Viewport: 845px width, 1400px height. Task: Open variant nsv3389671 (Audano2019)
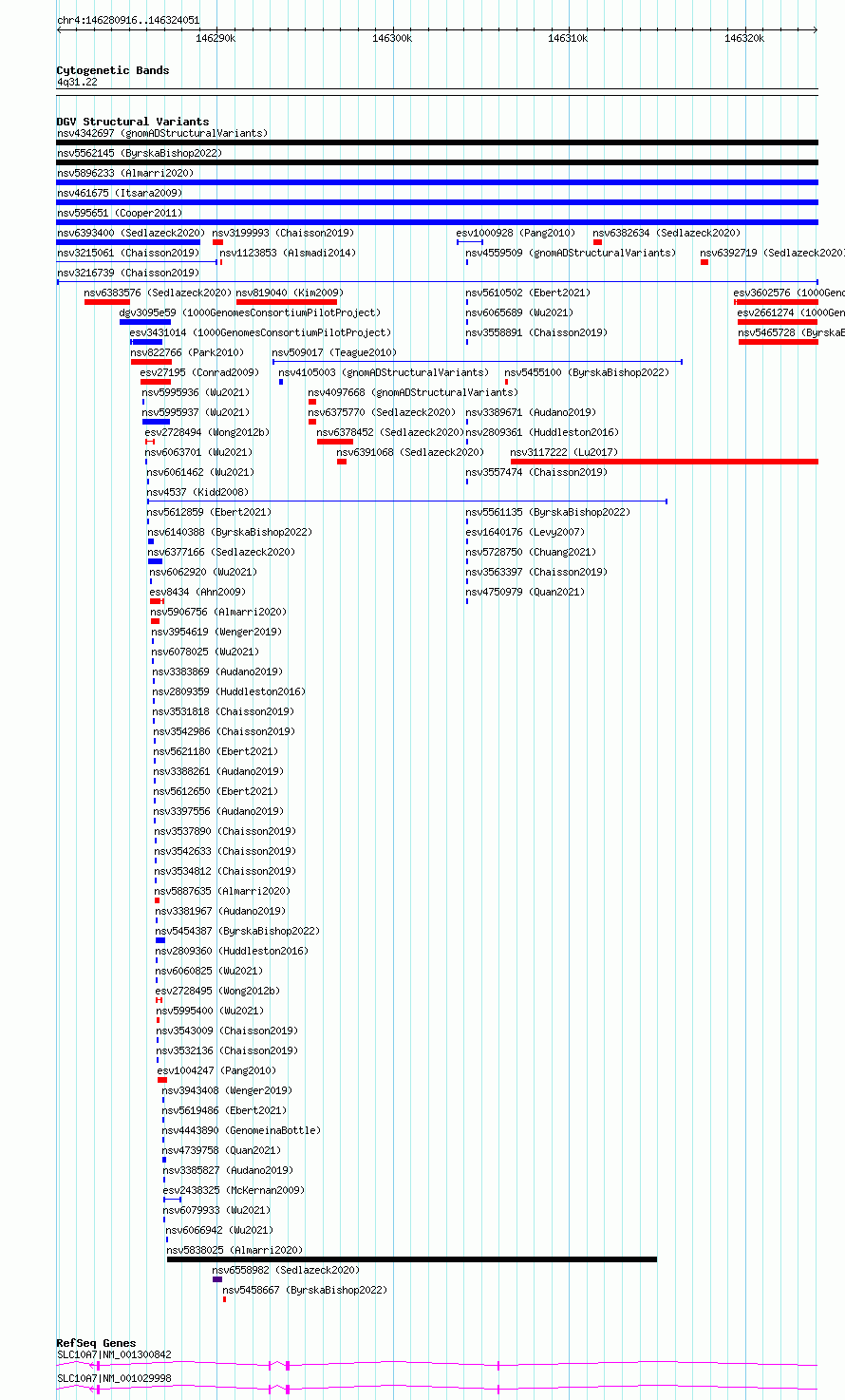pyautogui.click(x=531, y=412)
